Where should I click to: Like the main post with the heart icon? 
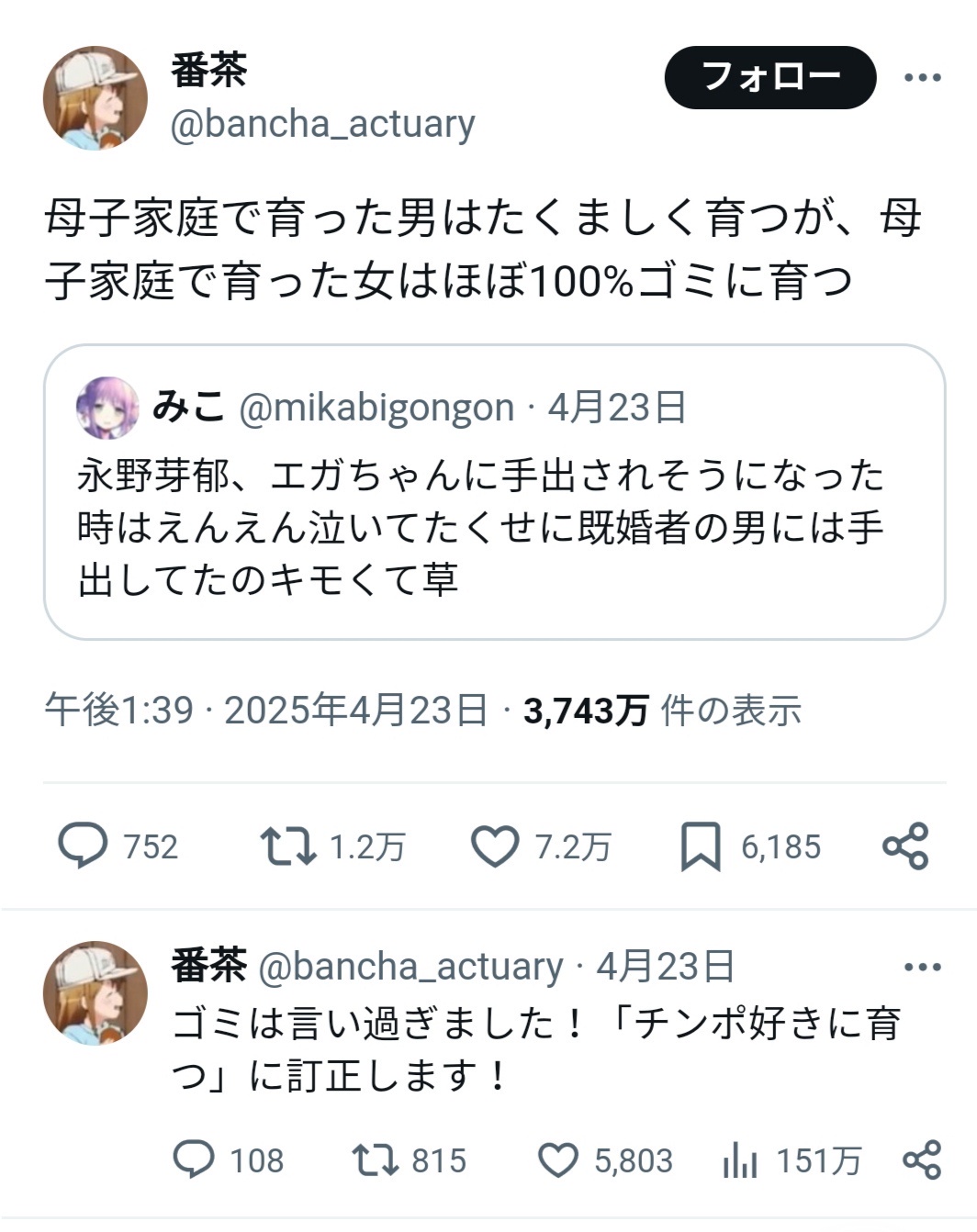(495, 846)
